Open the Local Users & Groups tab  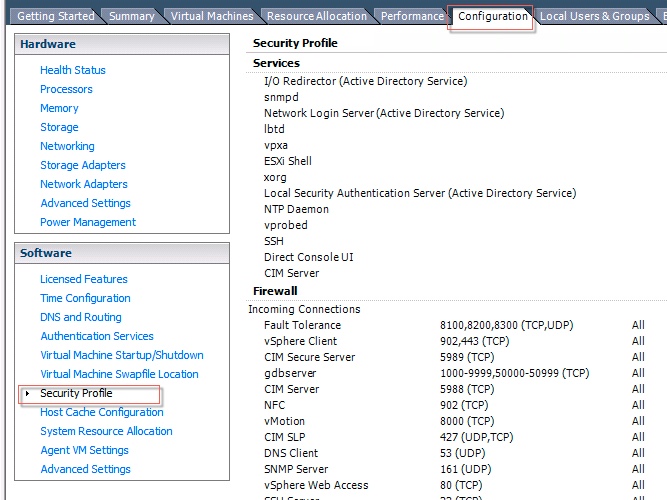click(594, 16)
